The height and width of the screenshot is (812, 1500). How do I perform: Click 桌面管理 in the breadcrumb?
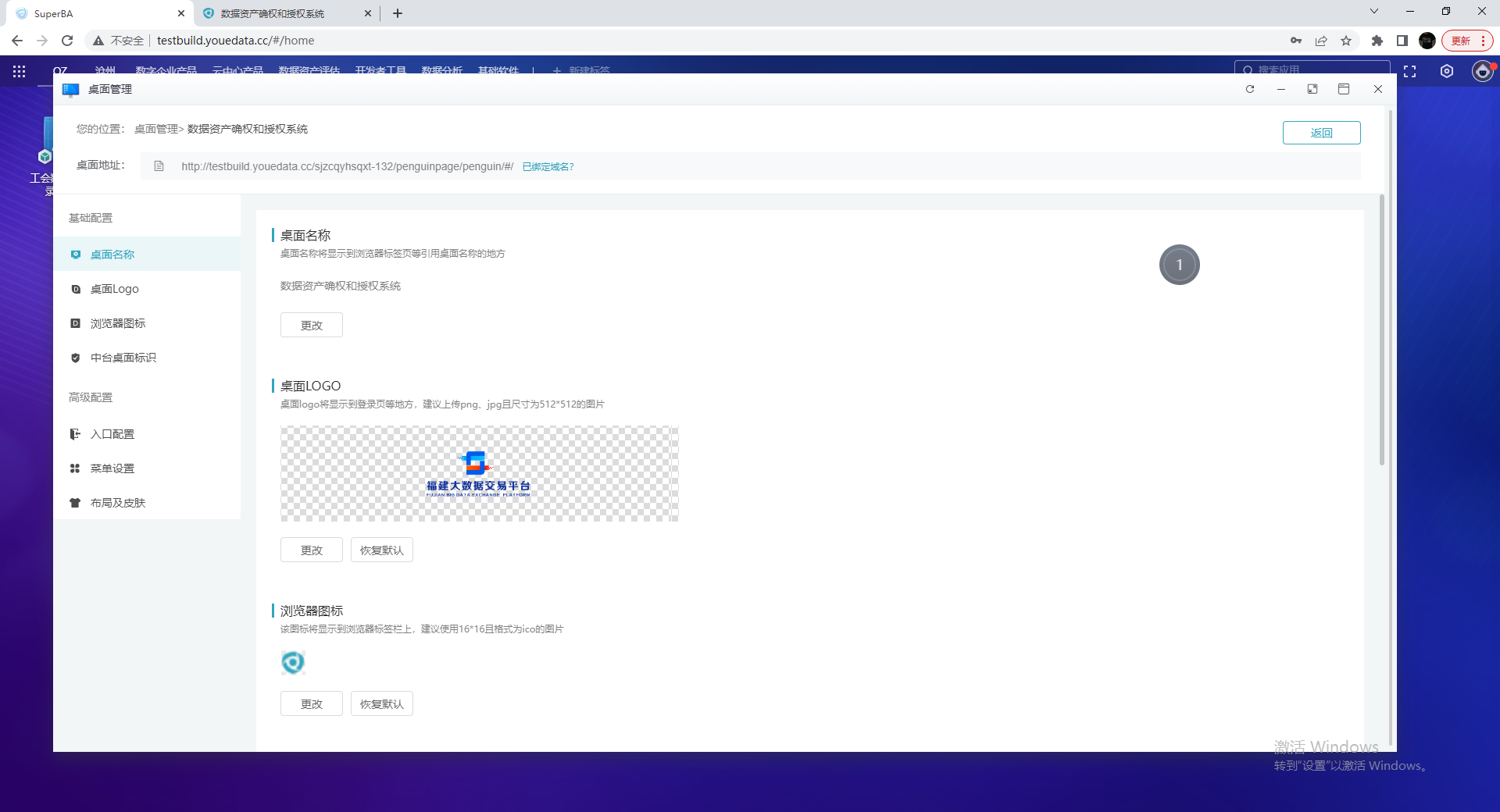156,129
